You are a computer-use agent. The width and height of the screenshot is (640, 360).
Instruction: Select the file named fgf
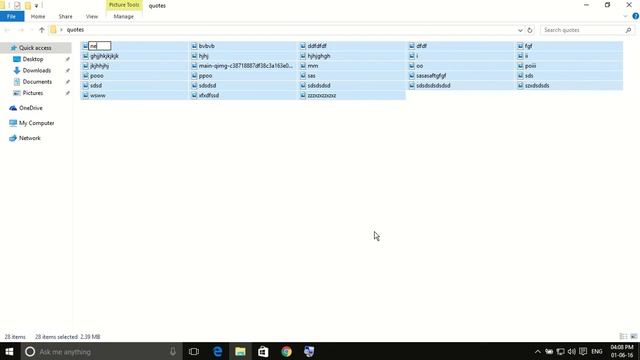tap(528, 46)
